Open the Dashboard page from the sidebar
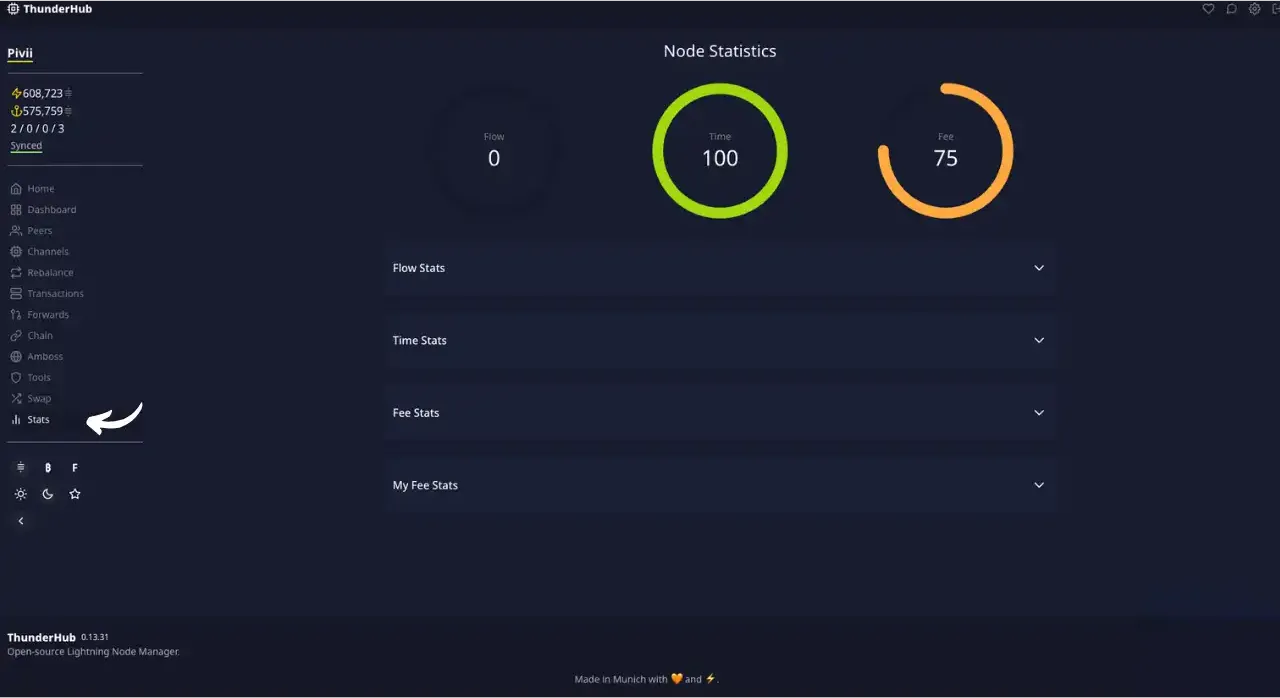The width and height of the screenshot is (1280, 698). (43, 209)
